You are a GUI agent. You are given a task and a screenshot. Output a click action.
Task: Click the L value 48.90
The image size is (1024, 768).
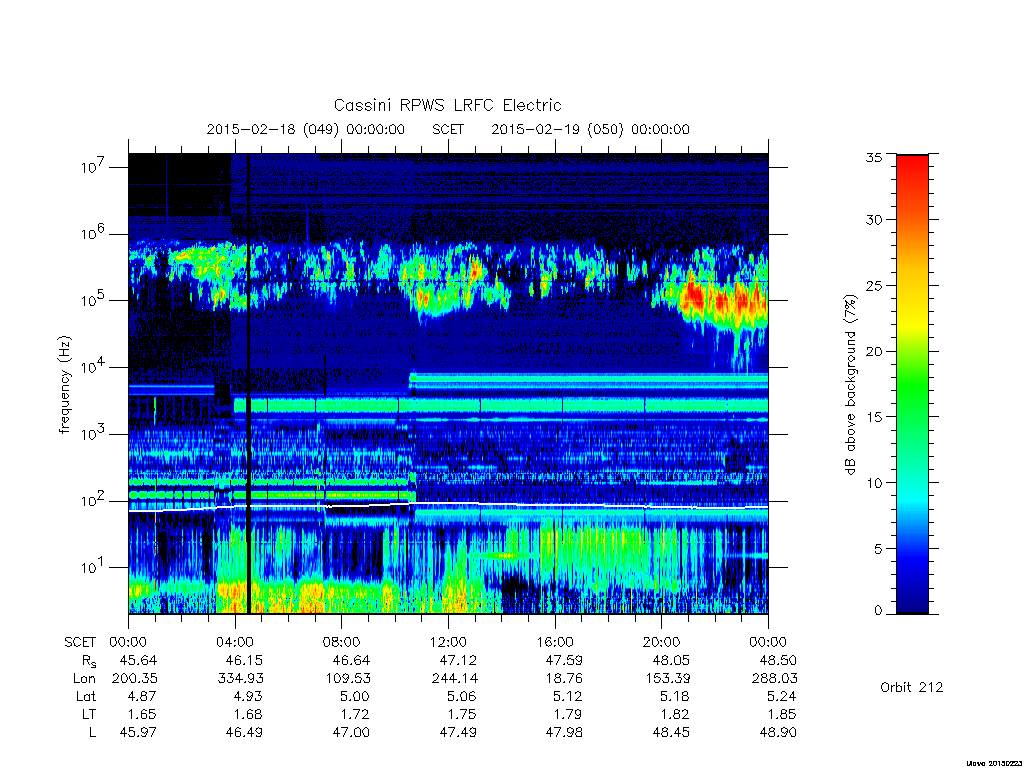(778, 733)
